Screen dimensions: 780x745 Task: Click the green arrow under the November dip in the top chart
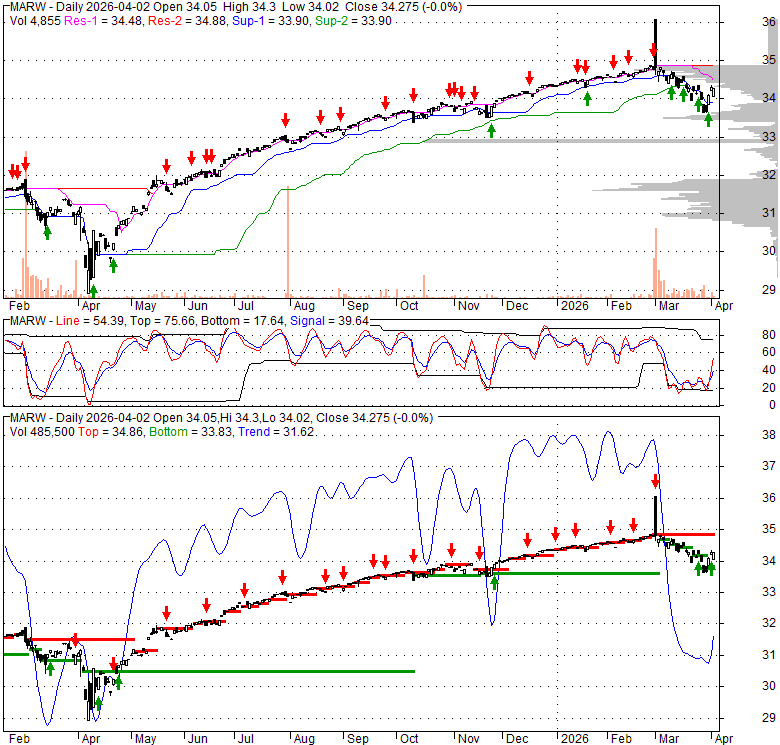point(491,130)
